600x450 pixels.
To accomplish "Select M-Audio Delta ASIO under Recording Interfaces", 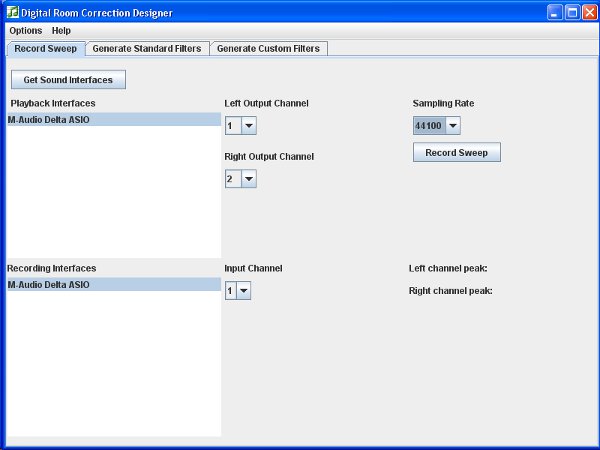I will tap(112, 285).
